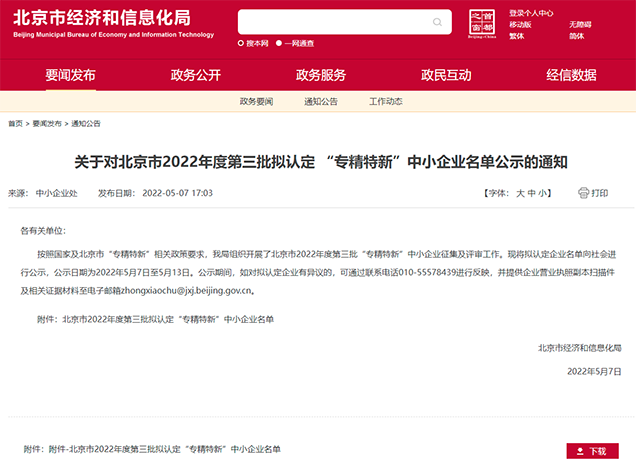Open the 无障碍 accessibility link

[x=580, y=25]
